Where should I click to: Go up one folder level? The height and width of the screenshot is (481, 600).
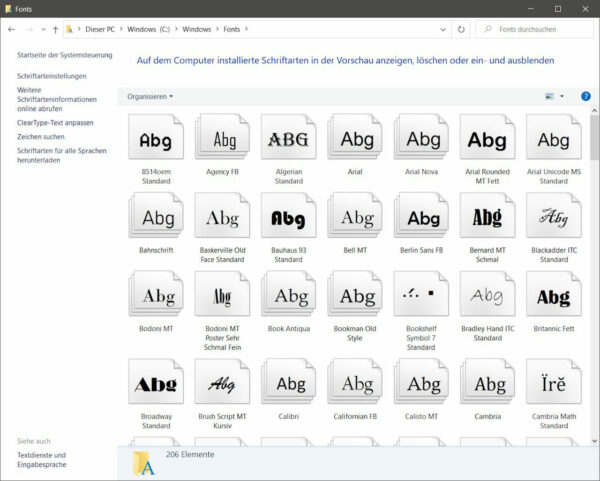click(x=55, y=29)
